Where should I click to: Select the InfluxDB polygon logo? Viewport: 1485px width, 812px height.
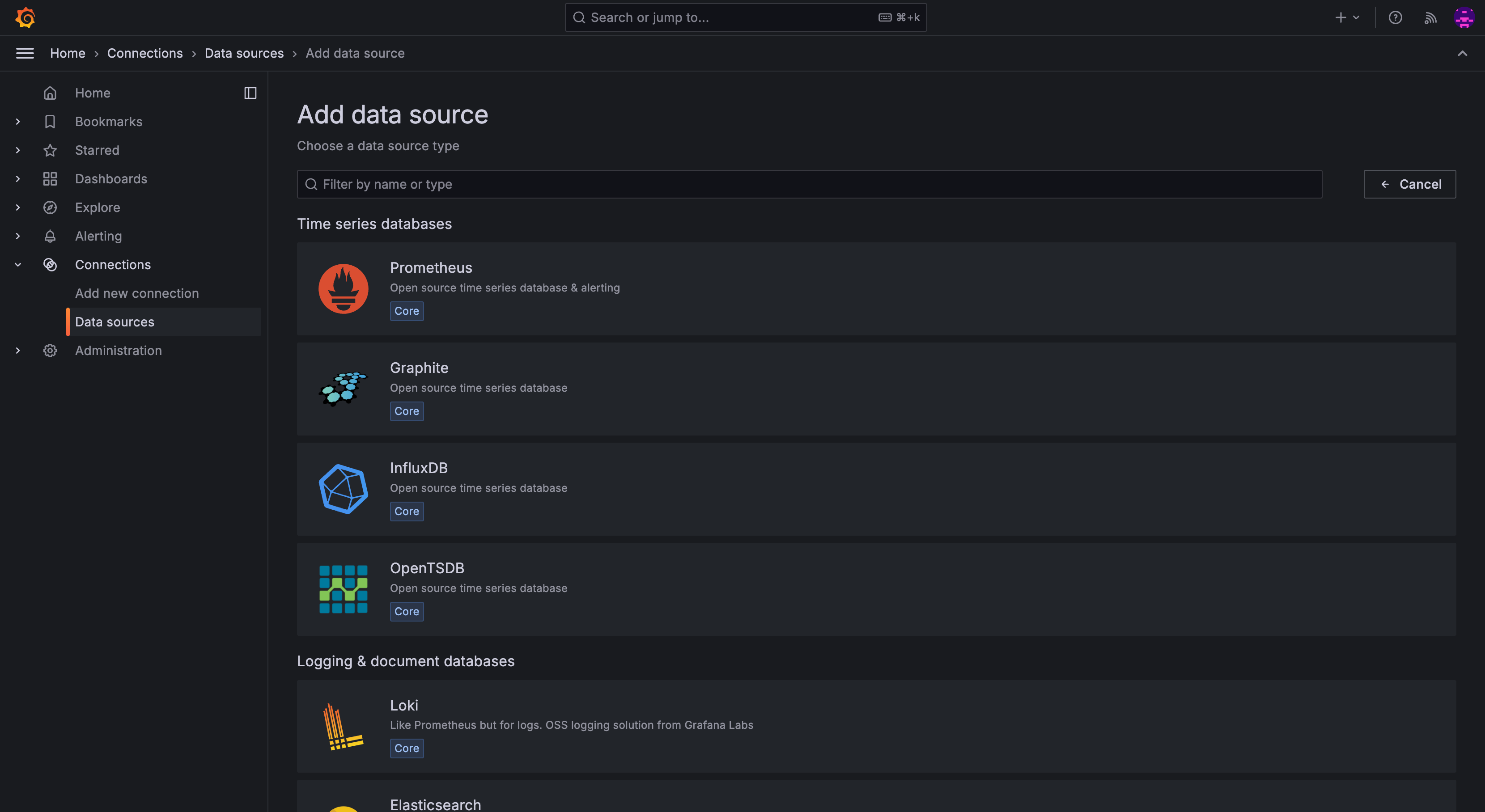pos(343,489)
